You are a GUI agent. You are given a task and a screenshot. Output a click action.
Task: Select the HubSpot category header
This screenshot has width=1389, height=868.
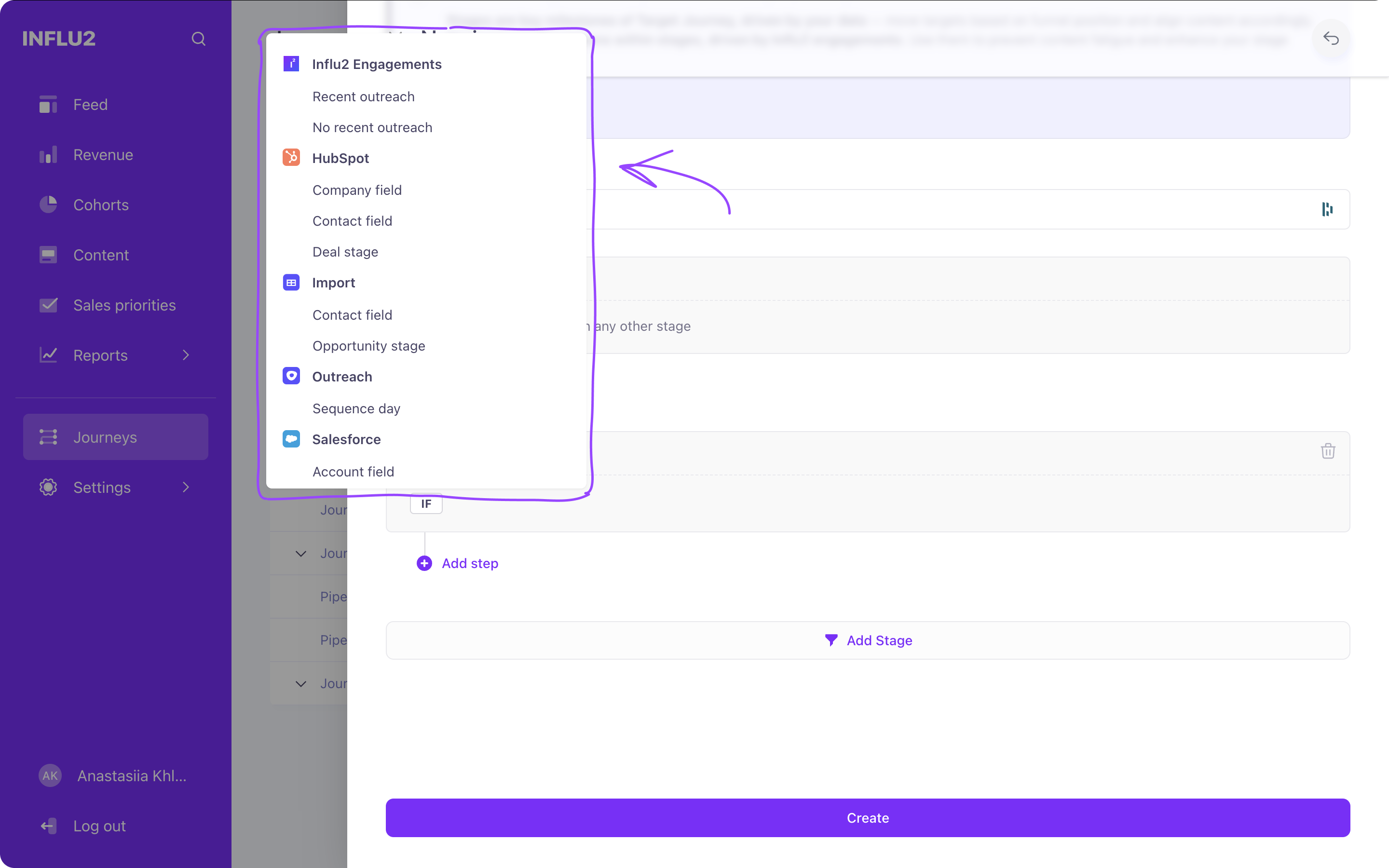click(x=340, y=158)
